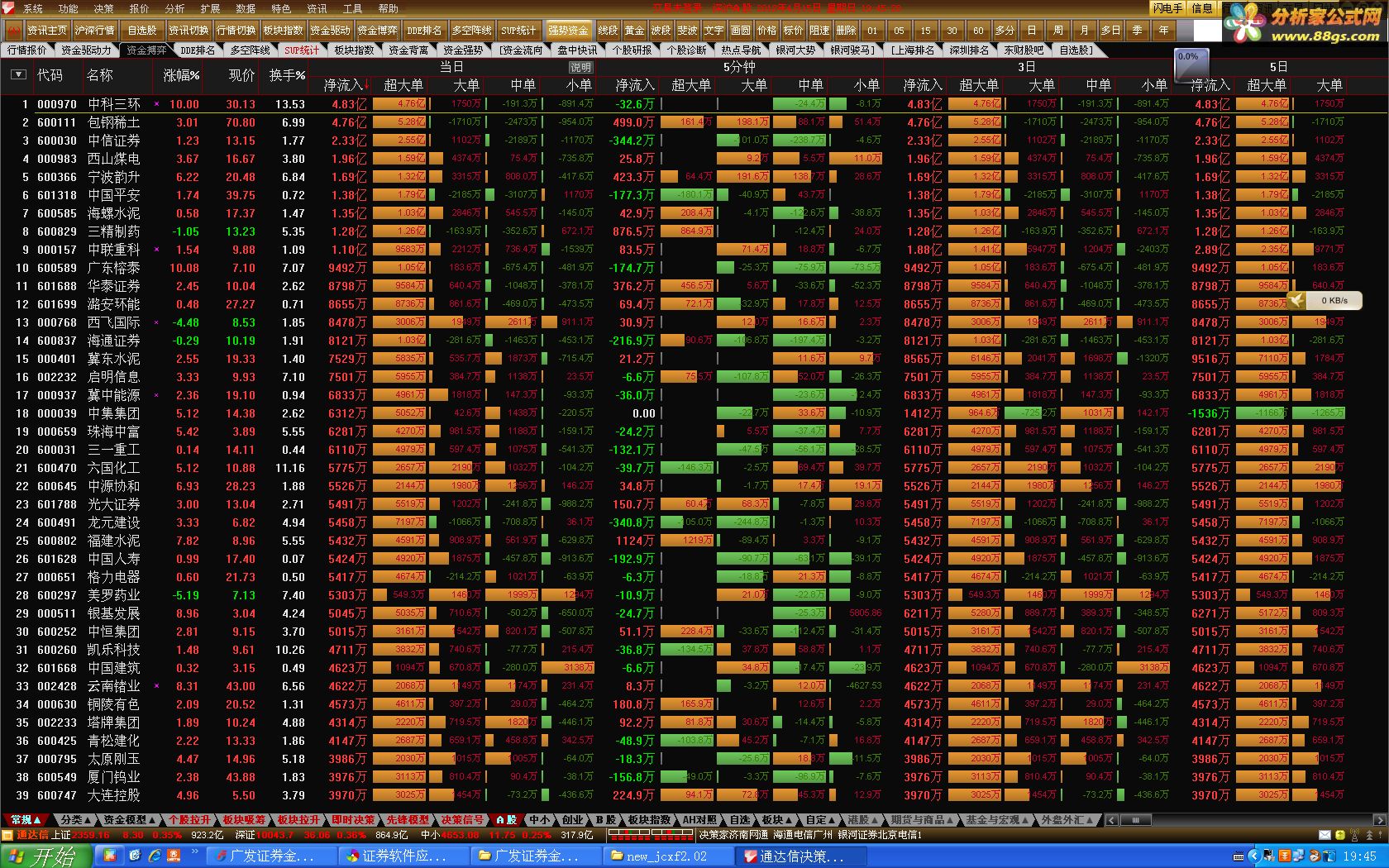This screenshot has width=1389, height=868.
Task: Switch to the 热点导航 tab
Action: (x=741, y=50)
